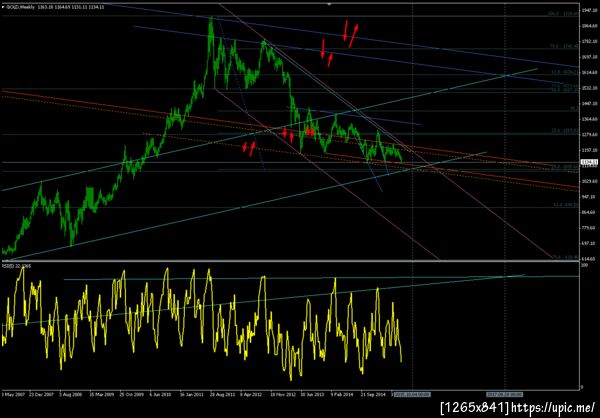Click the 6 Jun 2010 date label
Viewport: 600px width, 418px height.
coord(161,394)
